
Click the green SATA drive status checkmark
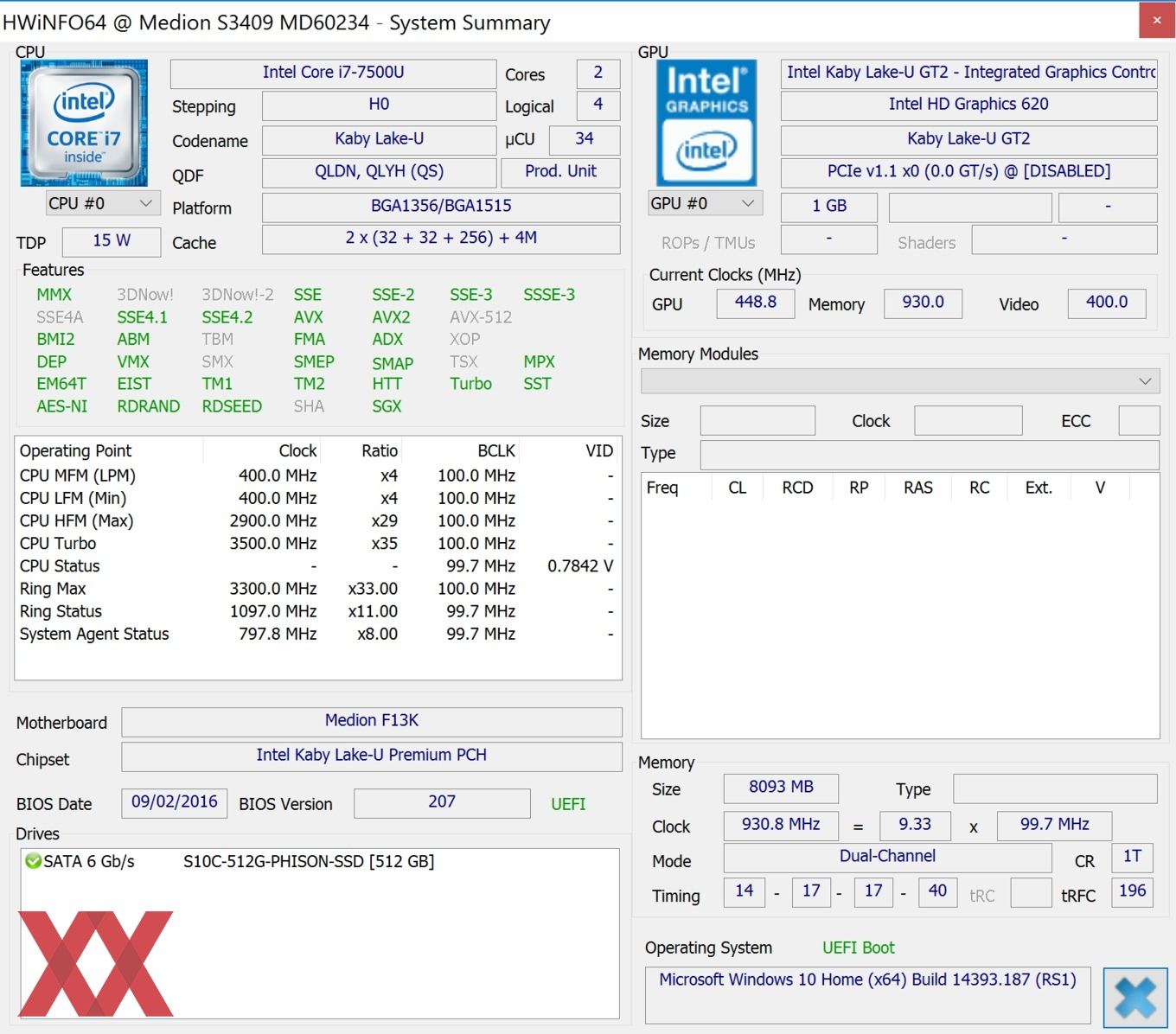(33, 861)
